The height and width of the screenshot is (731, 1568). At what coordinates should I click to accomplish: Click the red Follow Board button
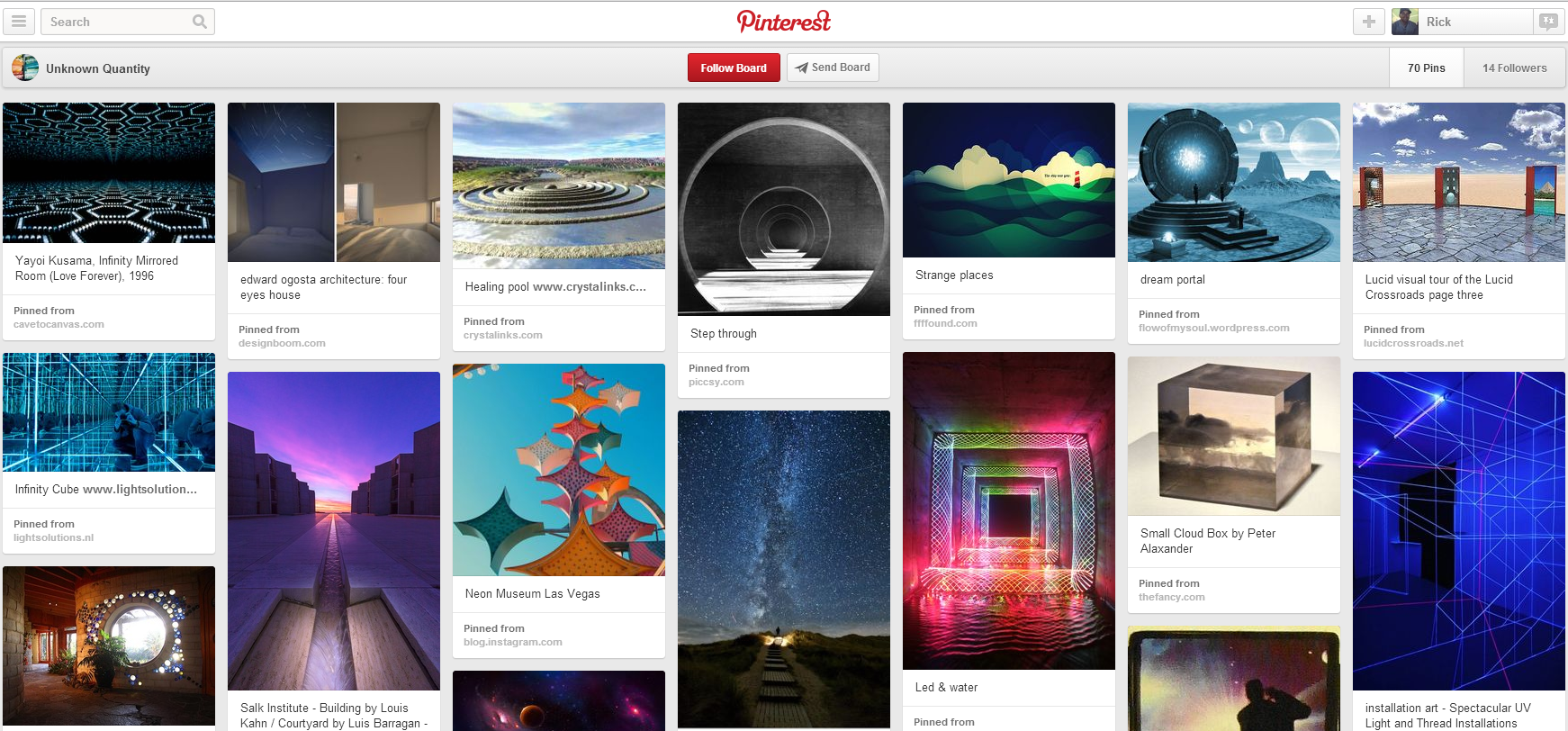click(x=734, y=68)
